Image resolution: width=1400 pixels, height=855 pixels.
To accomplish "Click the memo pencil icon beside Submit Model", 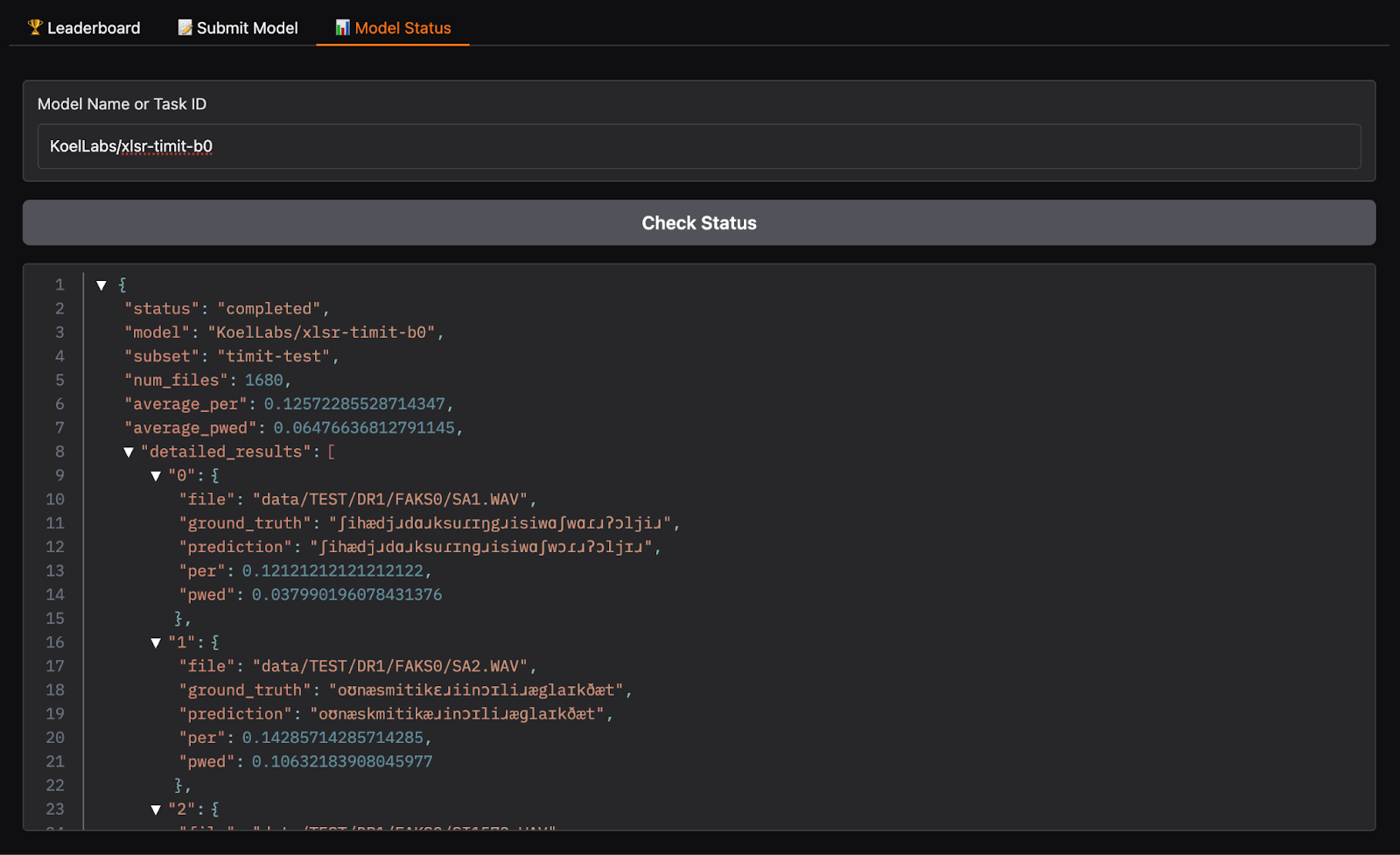I will point(185,27).
